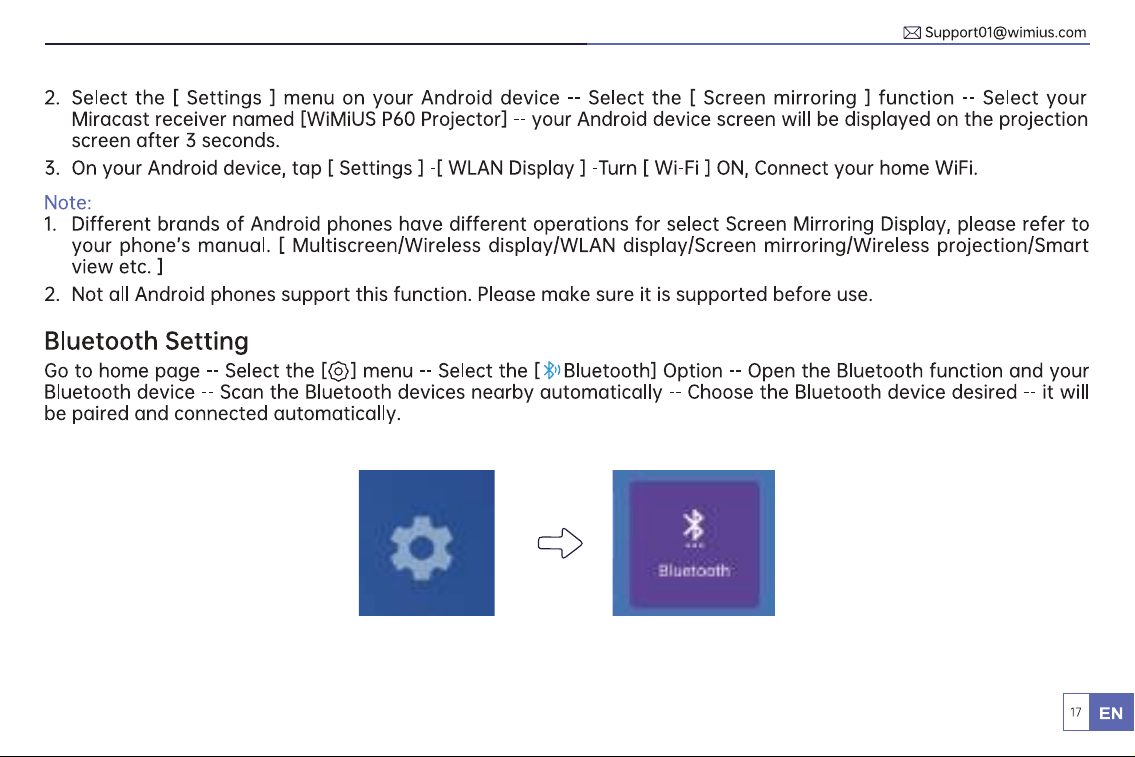This screenshot has width=1135, height=757.
Task: Click the text "Go to home page"
Action: (x=122, y=371)
